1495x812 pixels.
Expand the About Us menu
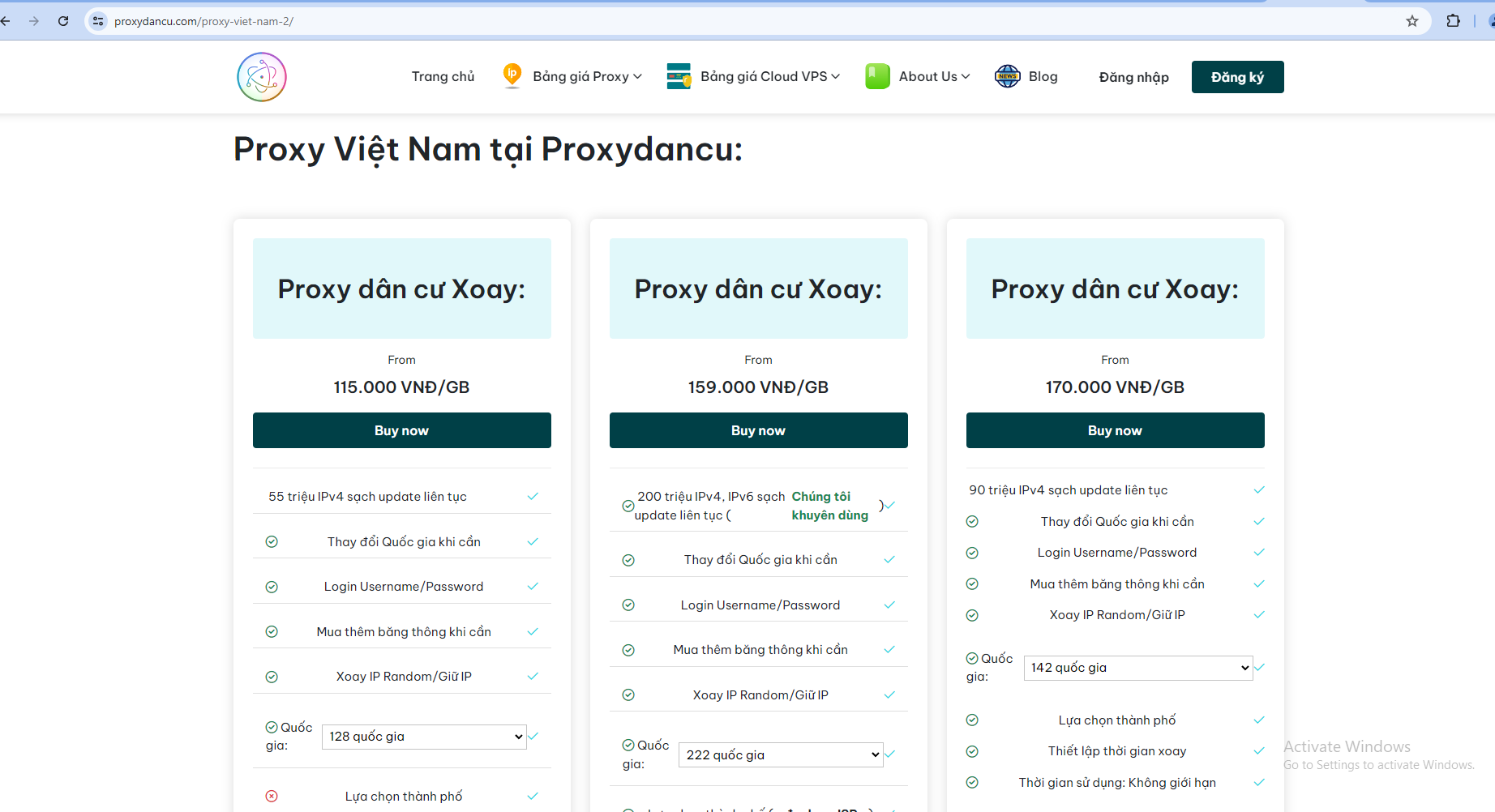[x=934, y=76]
